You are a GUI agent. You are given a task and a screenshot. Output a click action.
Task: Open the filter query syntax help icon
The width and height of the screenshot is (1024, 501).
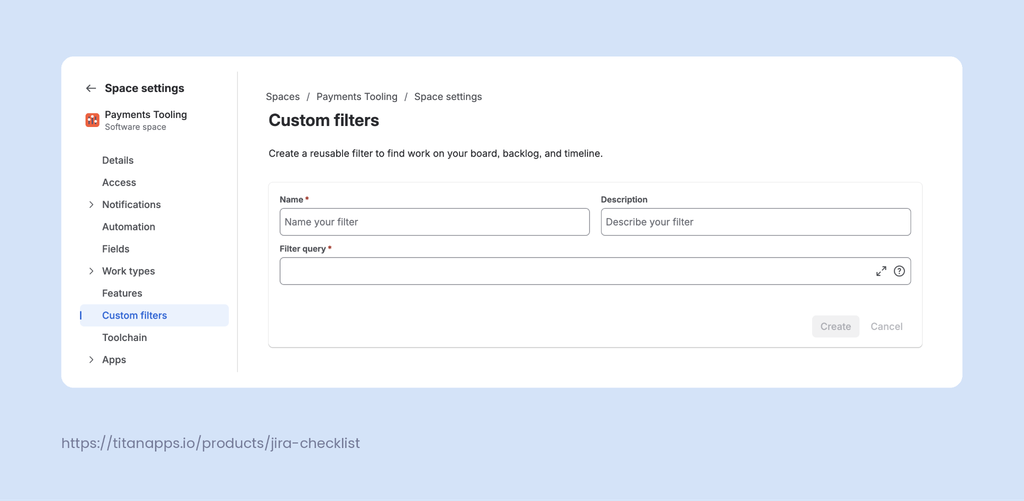899,271
